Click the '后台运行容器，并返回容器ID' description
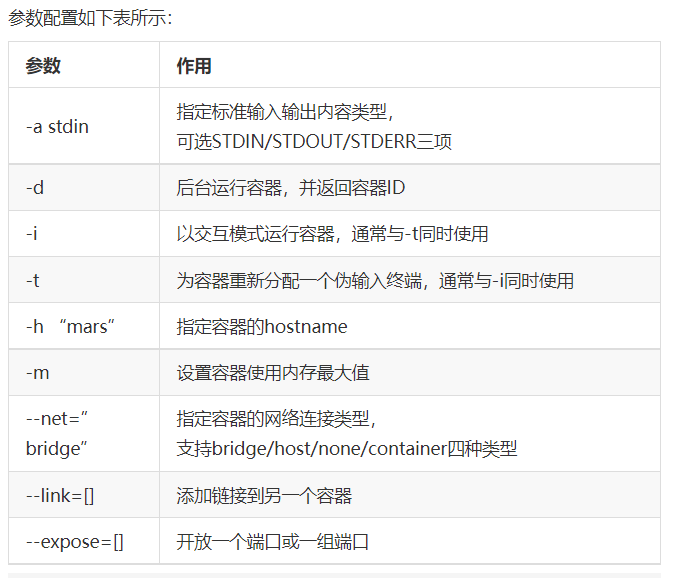 pyautogui.click(x=290, y=188)
